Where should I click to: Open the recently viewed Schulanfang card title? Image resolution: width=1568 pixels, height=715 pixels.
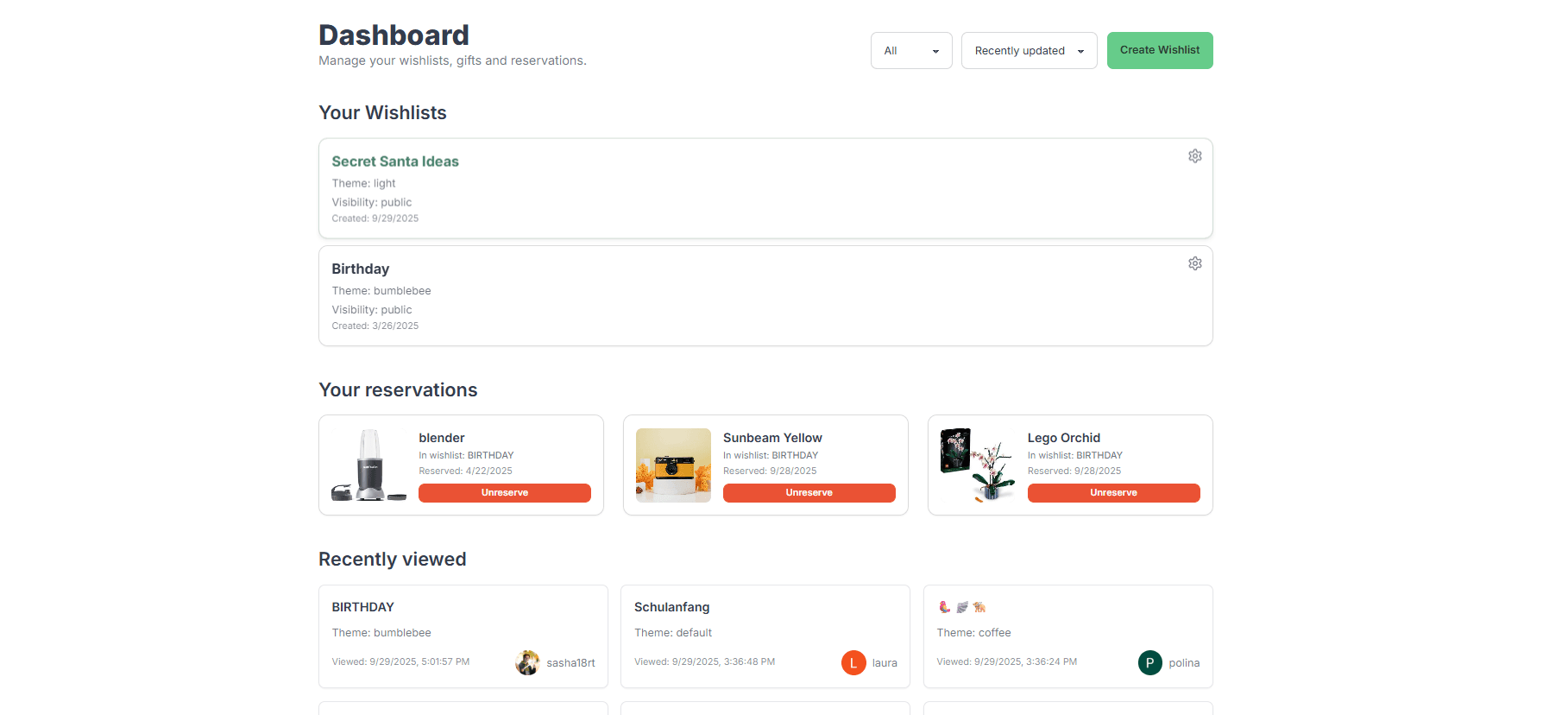pos(672,607)
